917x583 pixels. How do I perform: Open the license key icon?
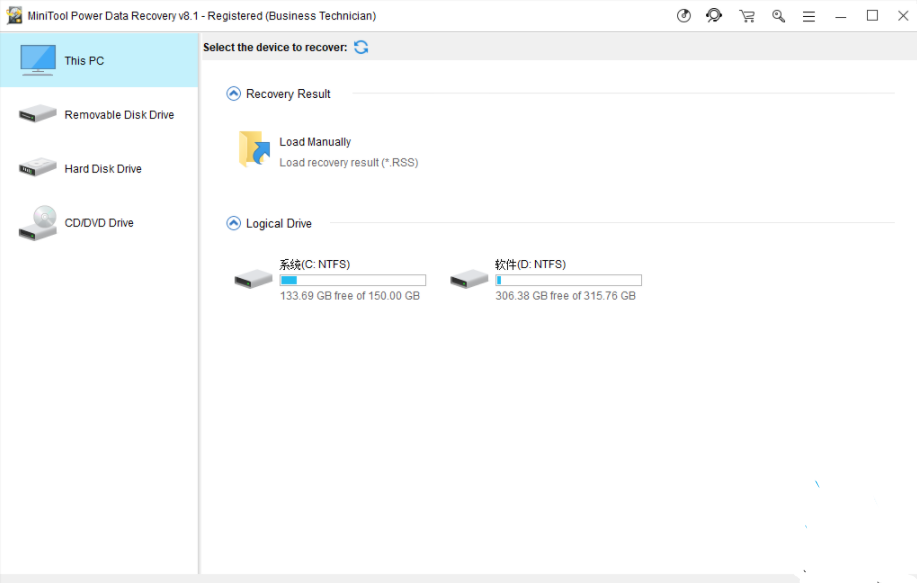tap(778, 16)
